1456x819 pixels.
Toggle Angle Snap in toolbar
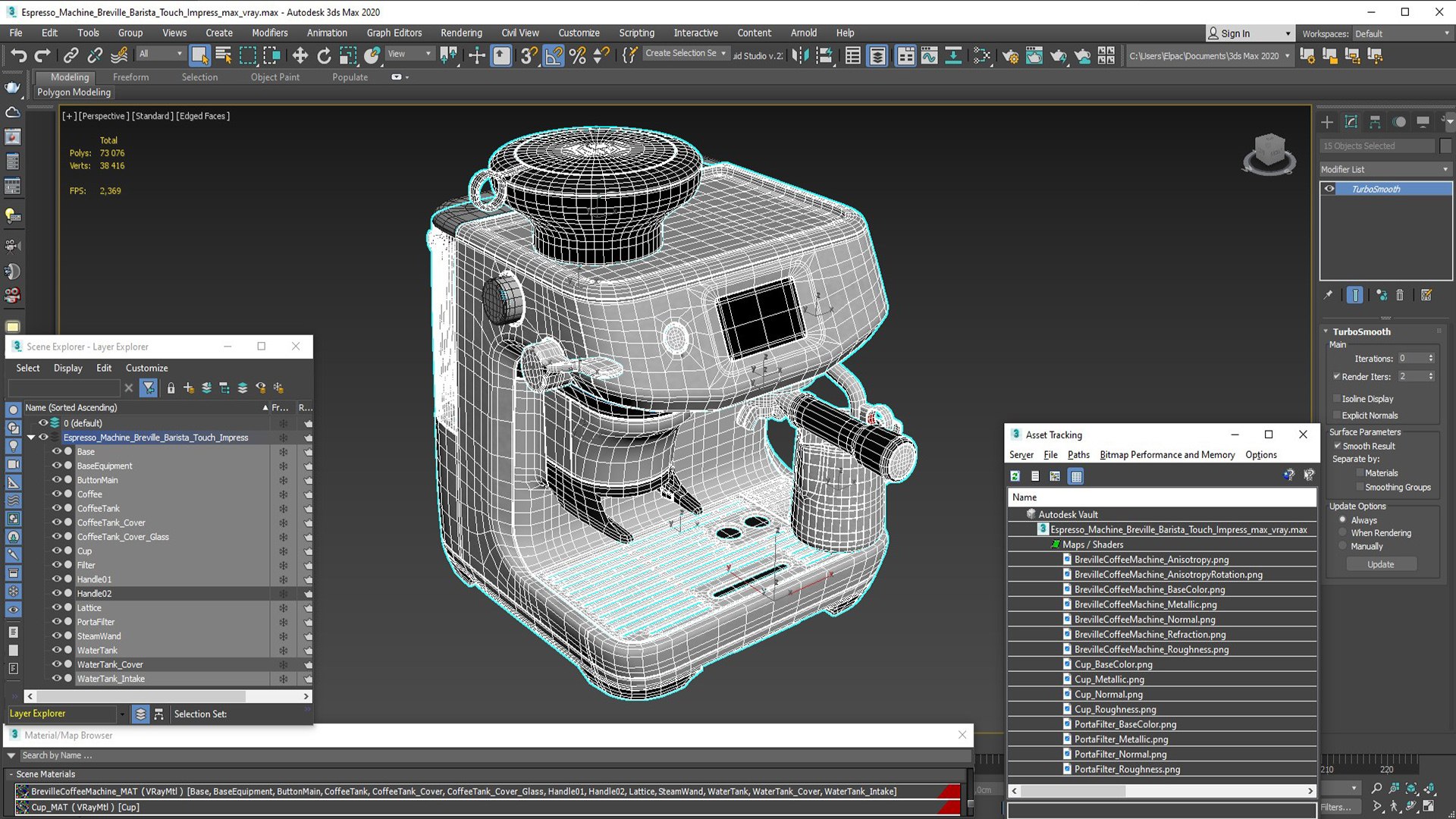[554, 55]
